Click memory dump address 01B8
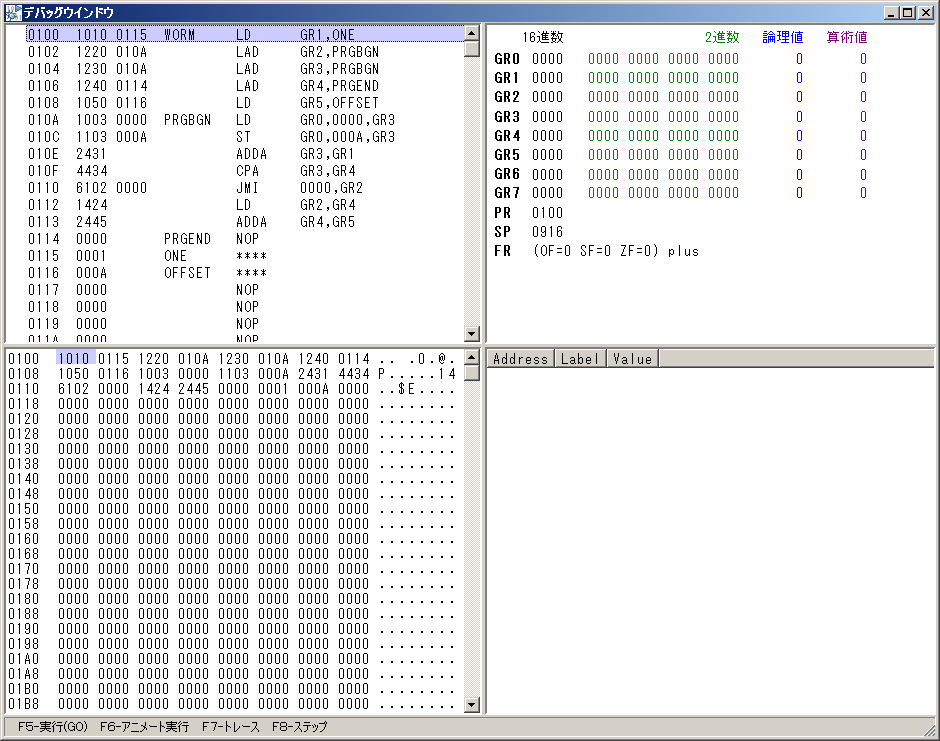This screenshot has height=741, width=940. tap(23, 703)
